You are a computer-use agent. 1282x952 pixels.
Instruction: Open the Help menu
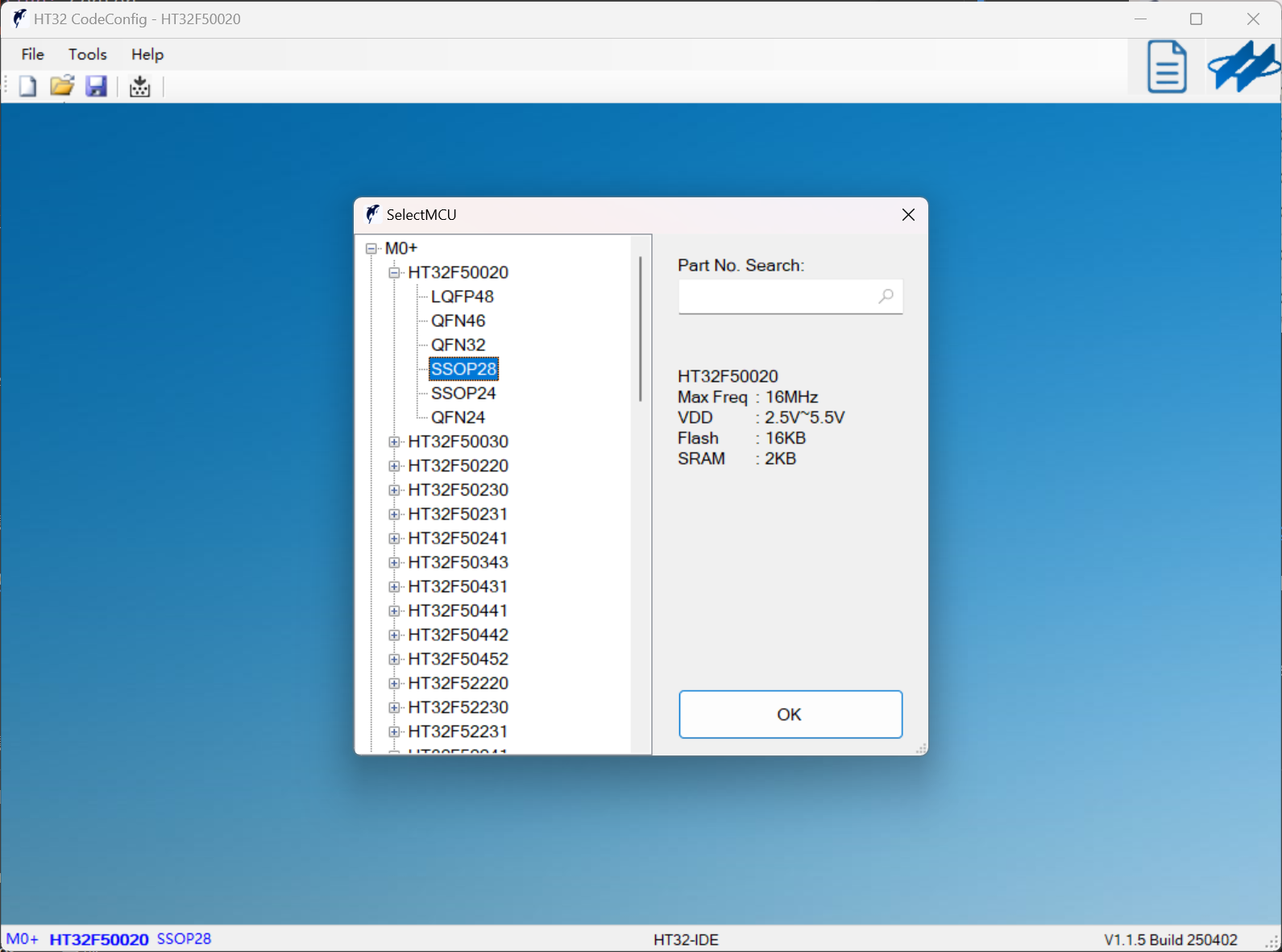[147, 54]
